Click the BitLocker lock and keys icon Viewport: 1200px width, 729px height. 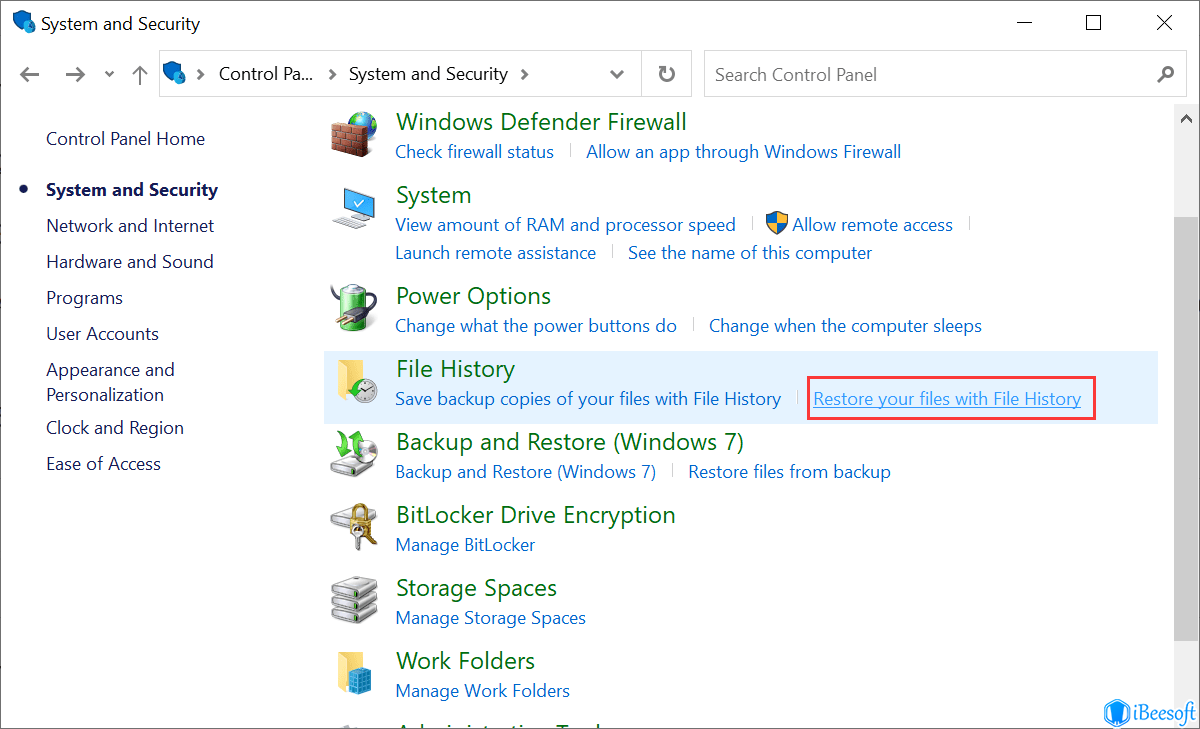[354, 527]
